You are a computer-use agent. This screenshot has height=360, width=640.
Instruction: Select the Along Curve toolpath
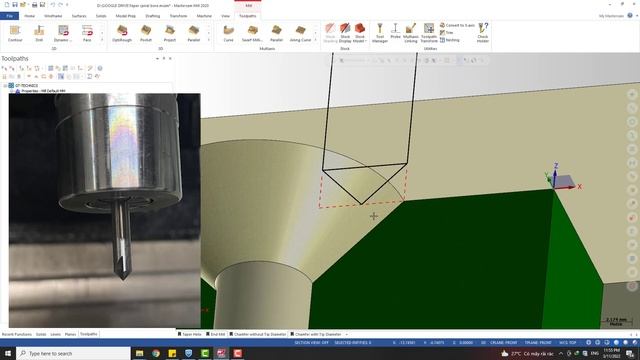click(x=300, y=33)
